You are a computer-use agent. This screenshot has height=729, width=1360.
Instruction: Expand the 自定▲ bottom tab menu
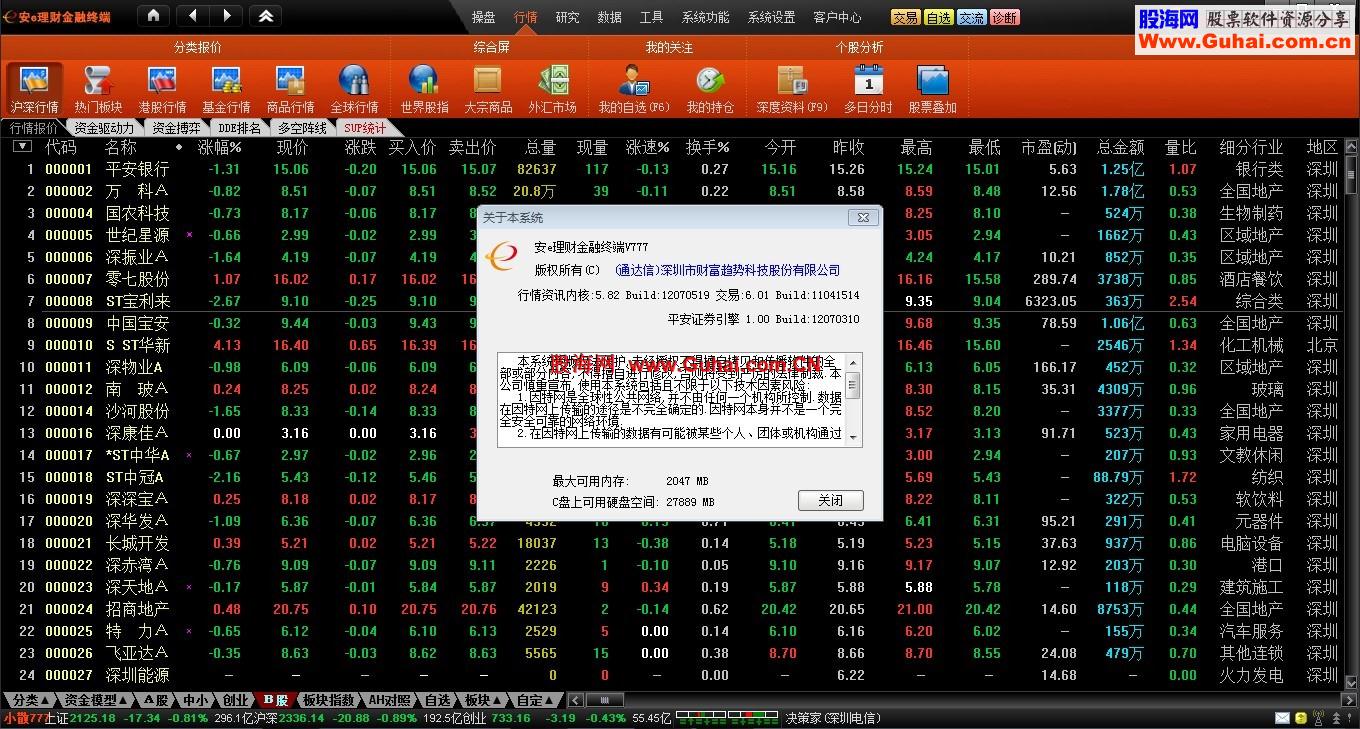[x=536, y=700]
